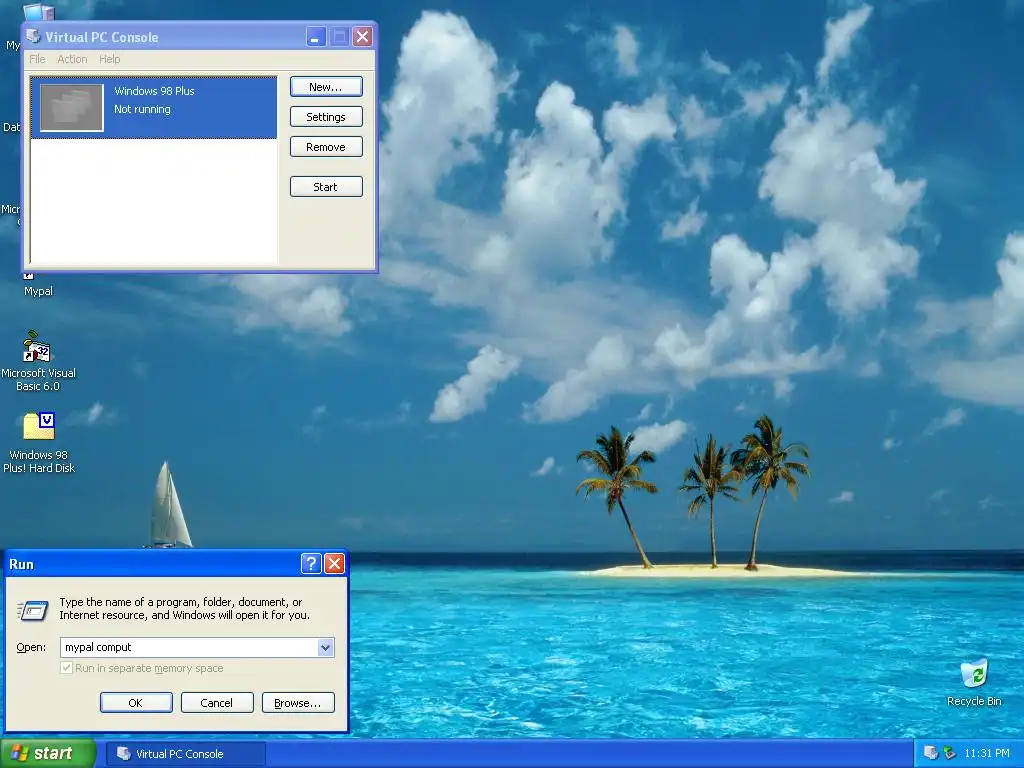Select the Mypal desktop shortcut label
Viewport: 1024px width, 768px height.
39,291
